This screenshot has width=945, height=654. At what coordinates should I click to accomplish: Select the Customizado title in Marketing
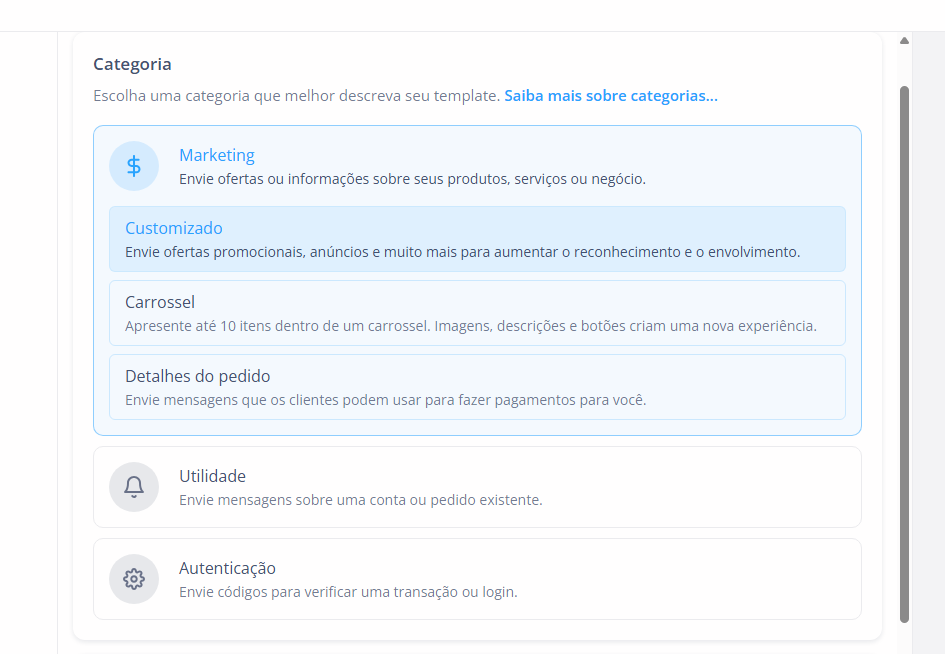coord(174,228)
